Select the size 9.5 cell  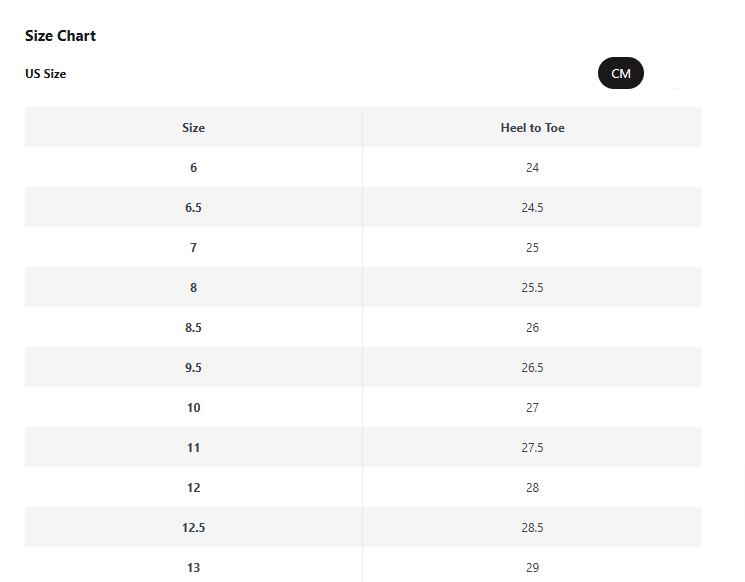click(x=194, y=368)
